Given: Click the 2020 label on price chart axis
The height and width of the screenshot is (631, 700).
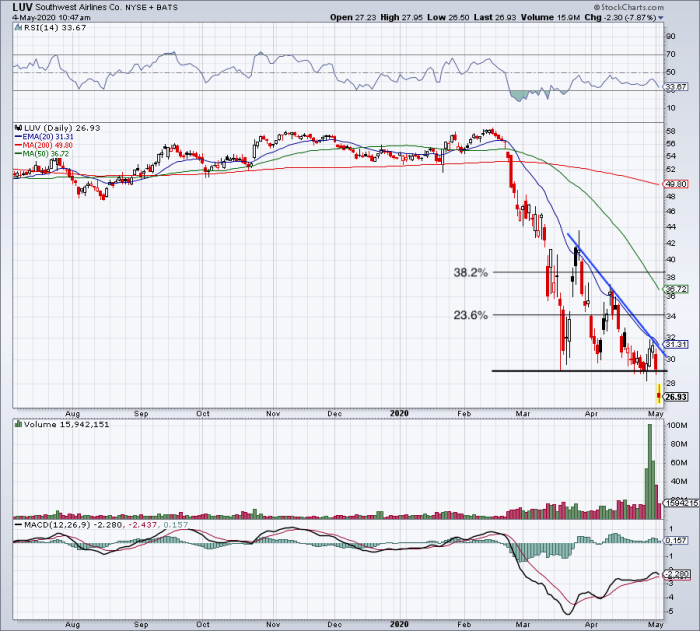Looking at the screenshot, I should [x=399, y=413].
